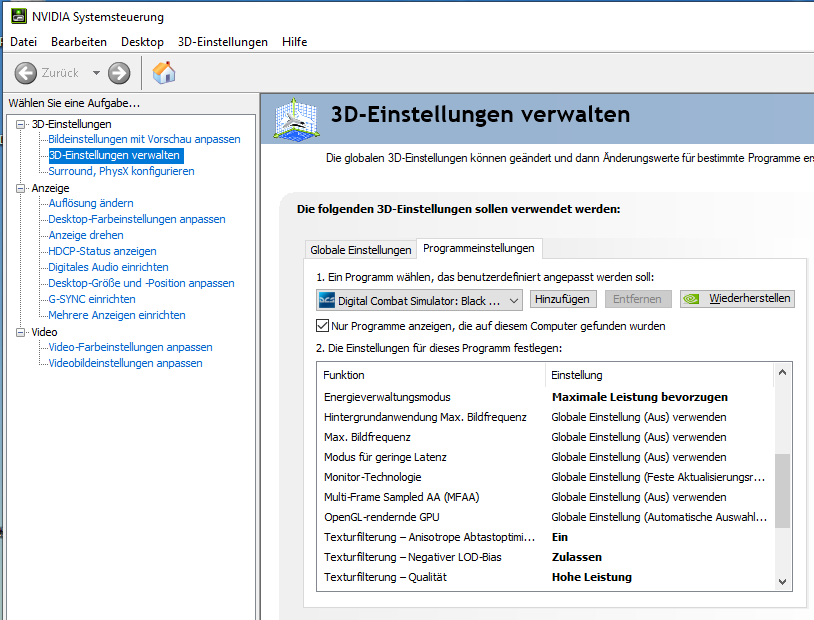Open the back history dropdown arrow
The width and height of the screenshot is (814, 620).
[x=96, y=73]
